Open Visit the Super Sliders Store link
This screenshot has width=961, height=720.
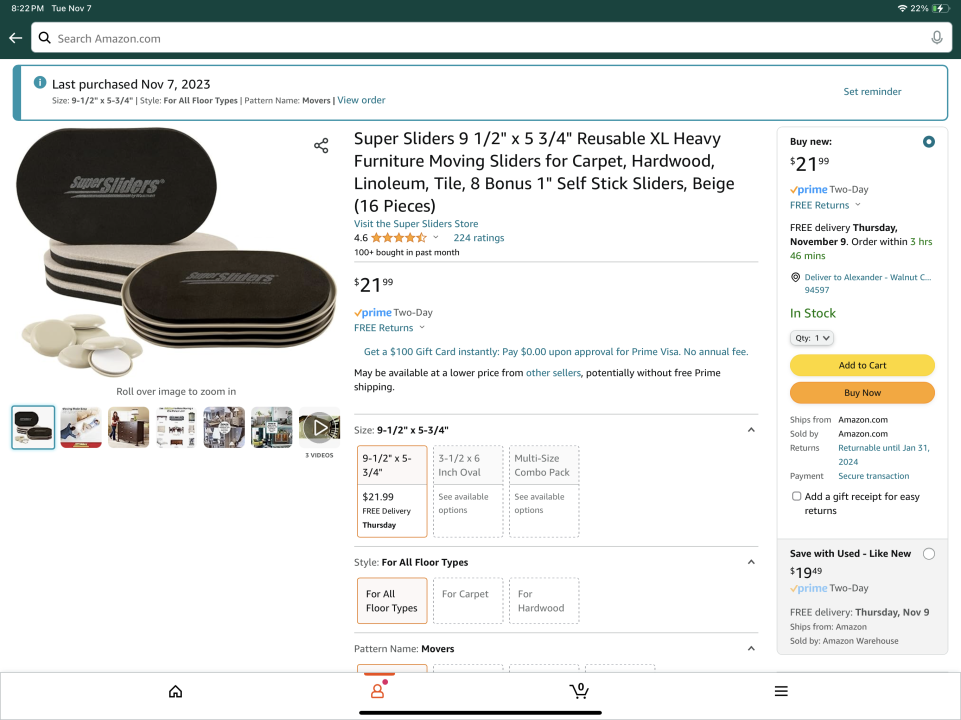point(416,224)
